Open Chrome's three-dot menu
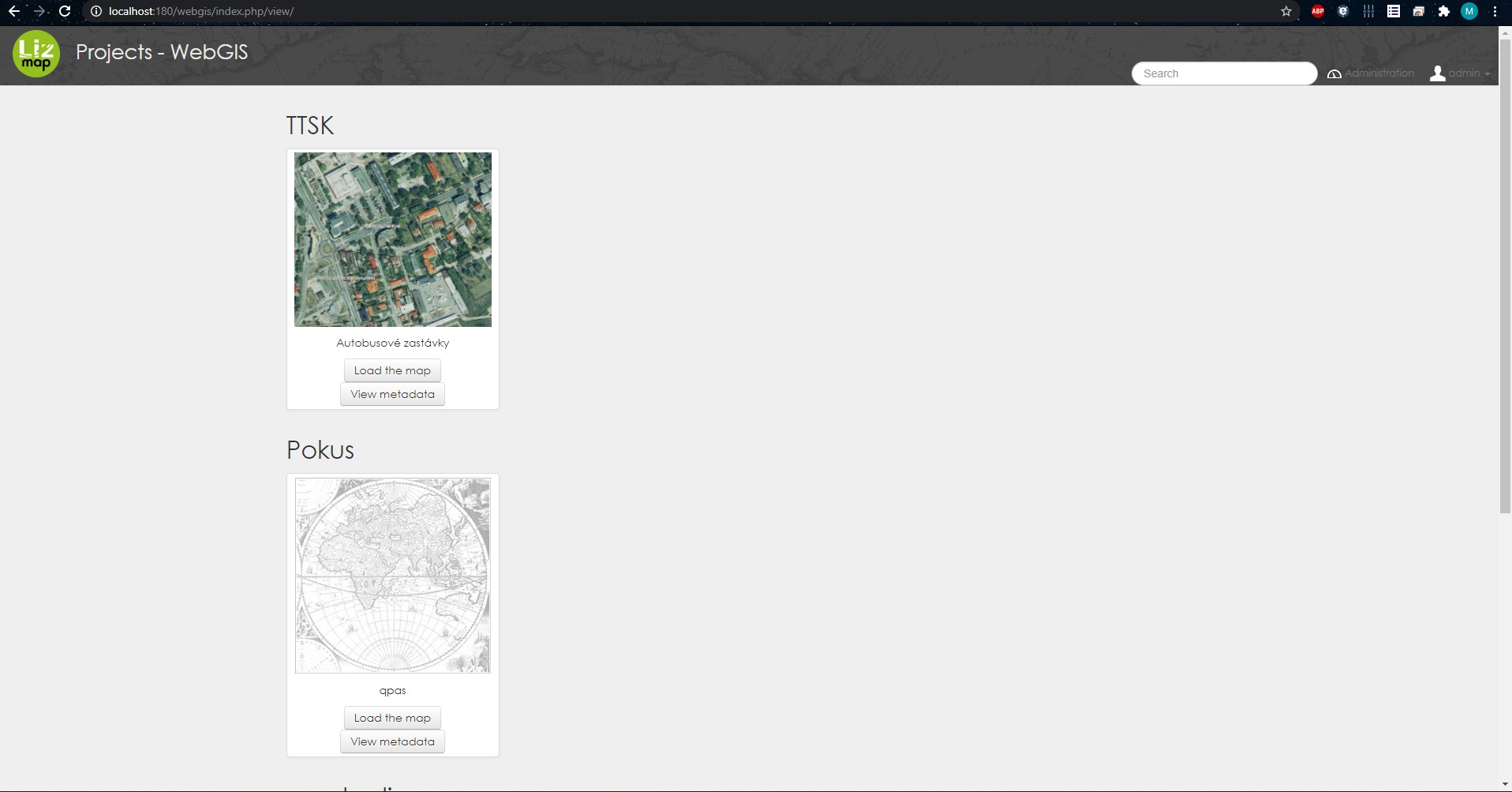1512x792 pixels. tap(1495, 11)
